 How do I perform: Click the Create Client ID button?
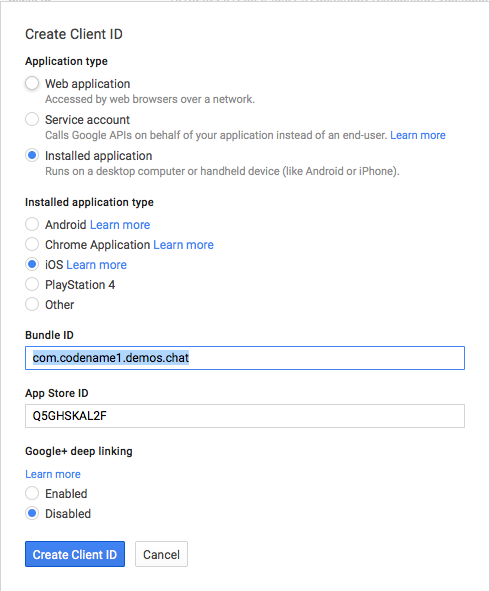pos(75,554)
